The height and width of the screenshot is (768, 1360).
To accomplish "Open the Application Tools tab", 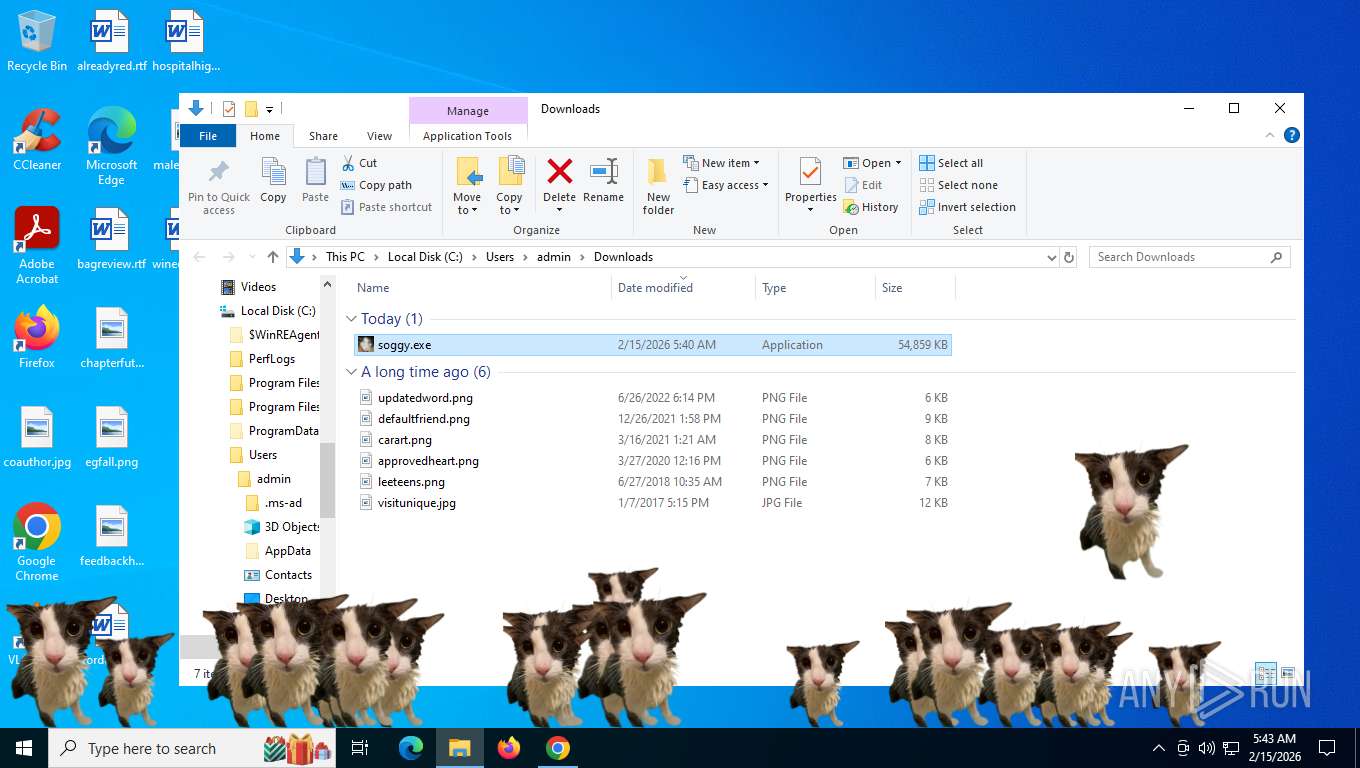I will tap(467, 136).
